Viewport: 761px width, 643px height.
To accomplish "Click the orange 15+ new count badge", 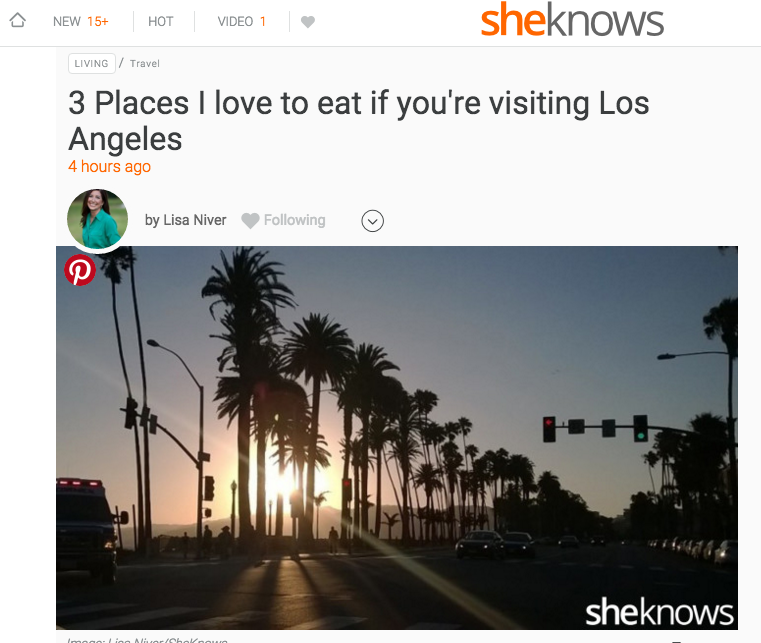I will pyautogui.click(x=98, y=22).
